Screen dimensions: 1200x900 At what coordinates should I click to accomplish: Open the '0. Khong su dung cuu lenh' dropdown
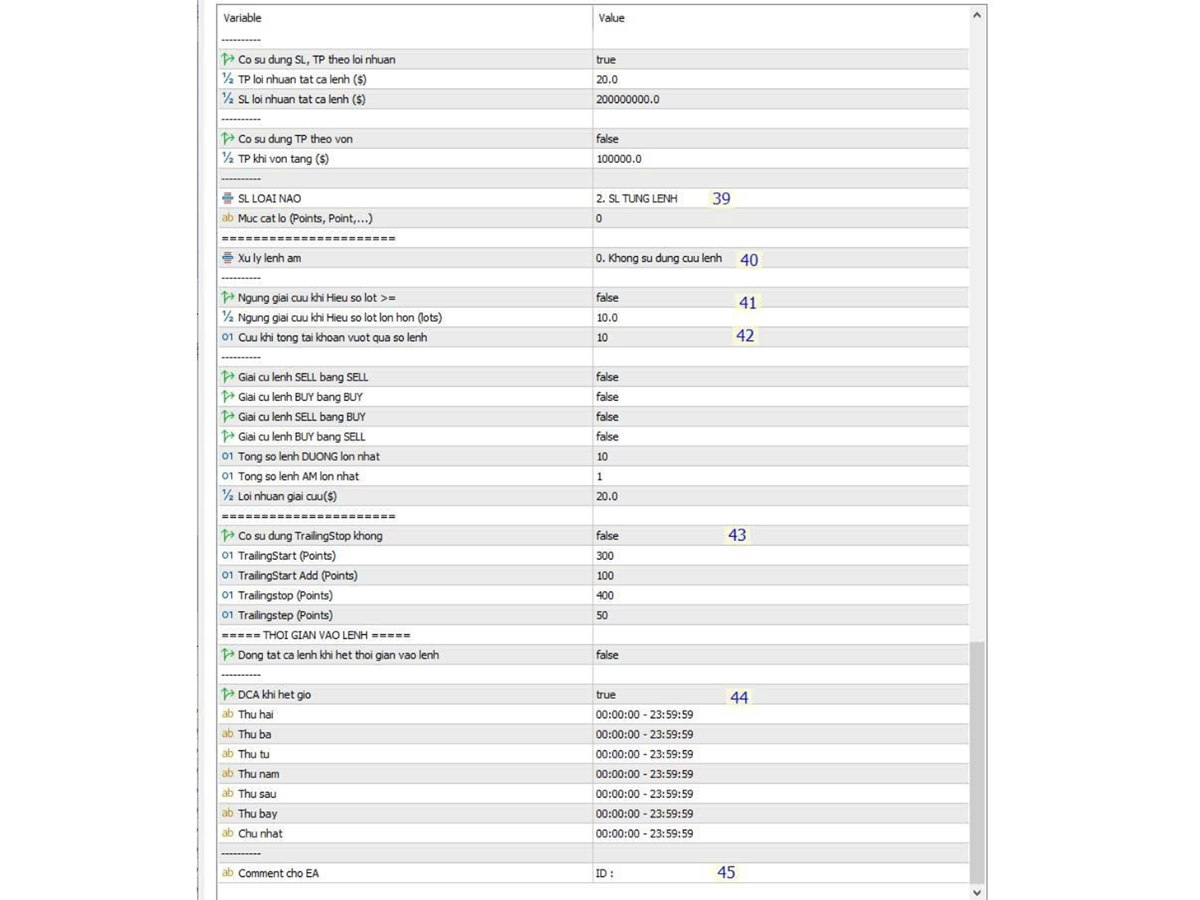658,258
